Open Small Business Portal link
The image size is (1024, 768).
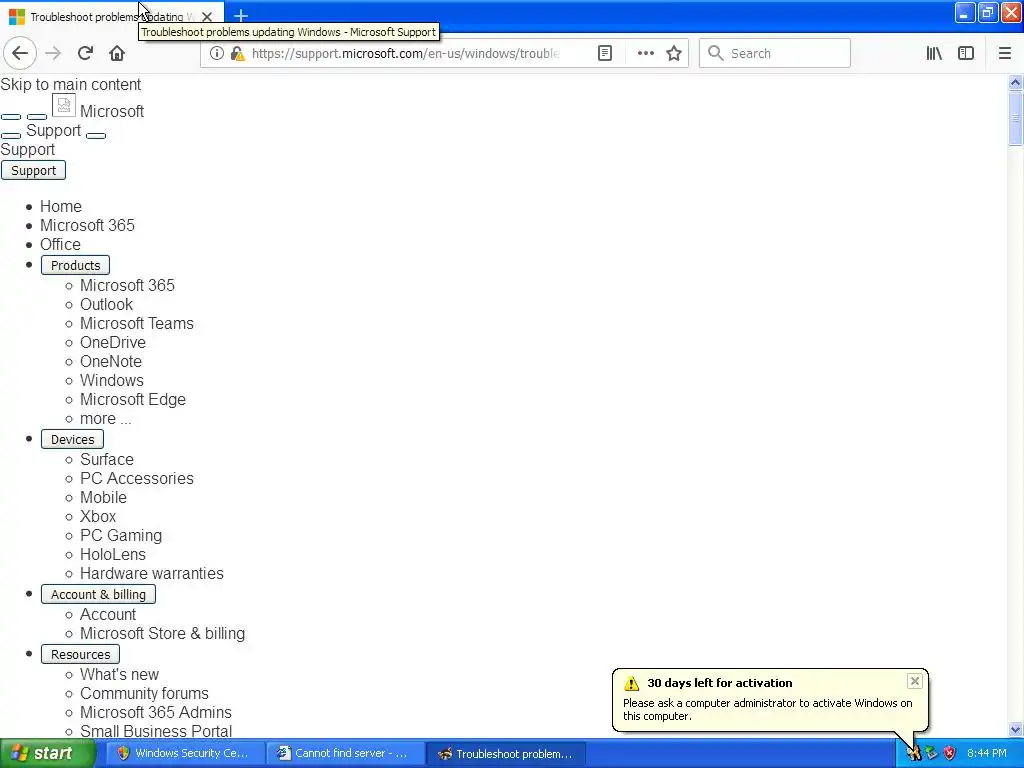pos(155,731)
